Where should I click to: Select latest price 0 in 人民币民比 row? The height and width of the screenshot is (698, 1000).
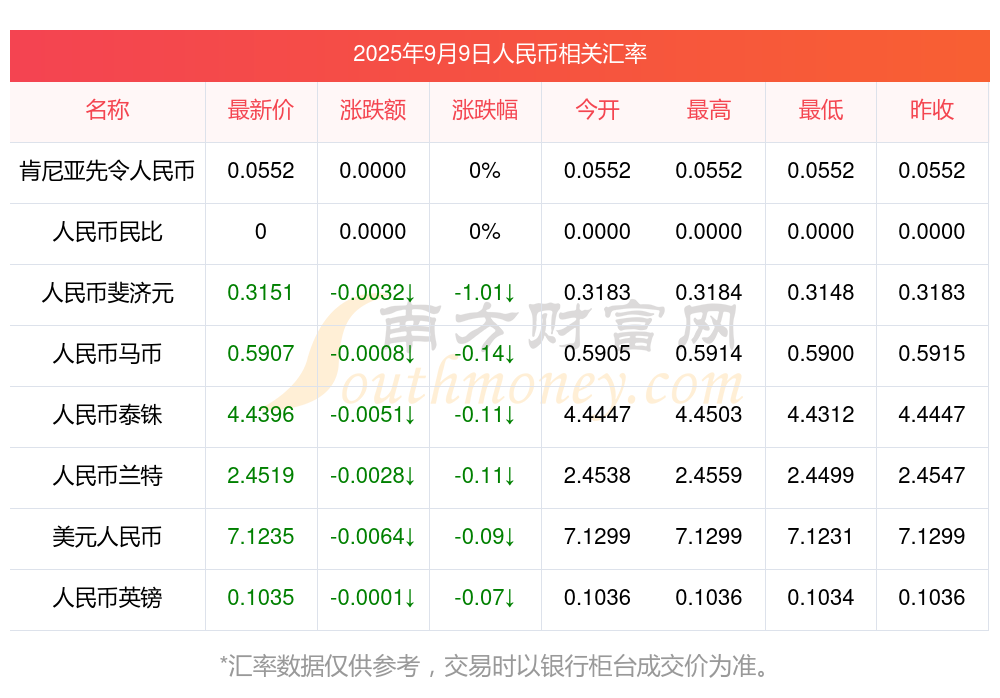point(261,231)
